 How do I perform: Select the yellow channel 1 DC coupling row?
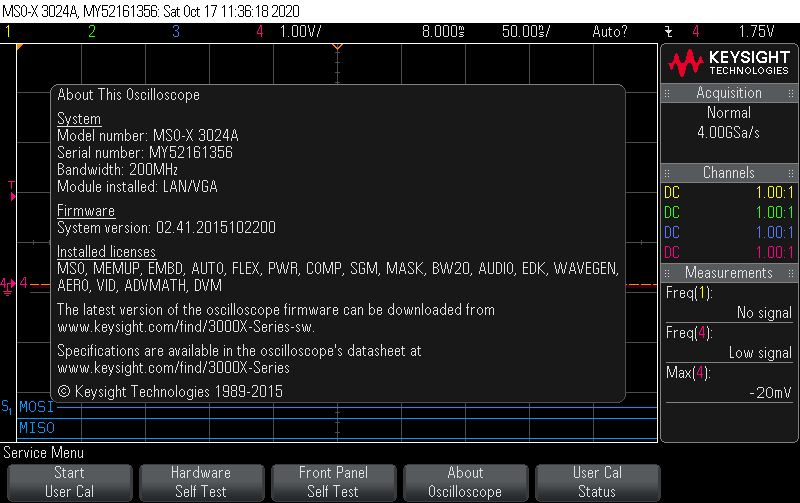point(729,193)
